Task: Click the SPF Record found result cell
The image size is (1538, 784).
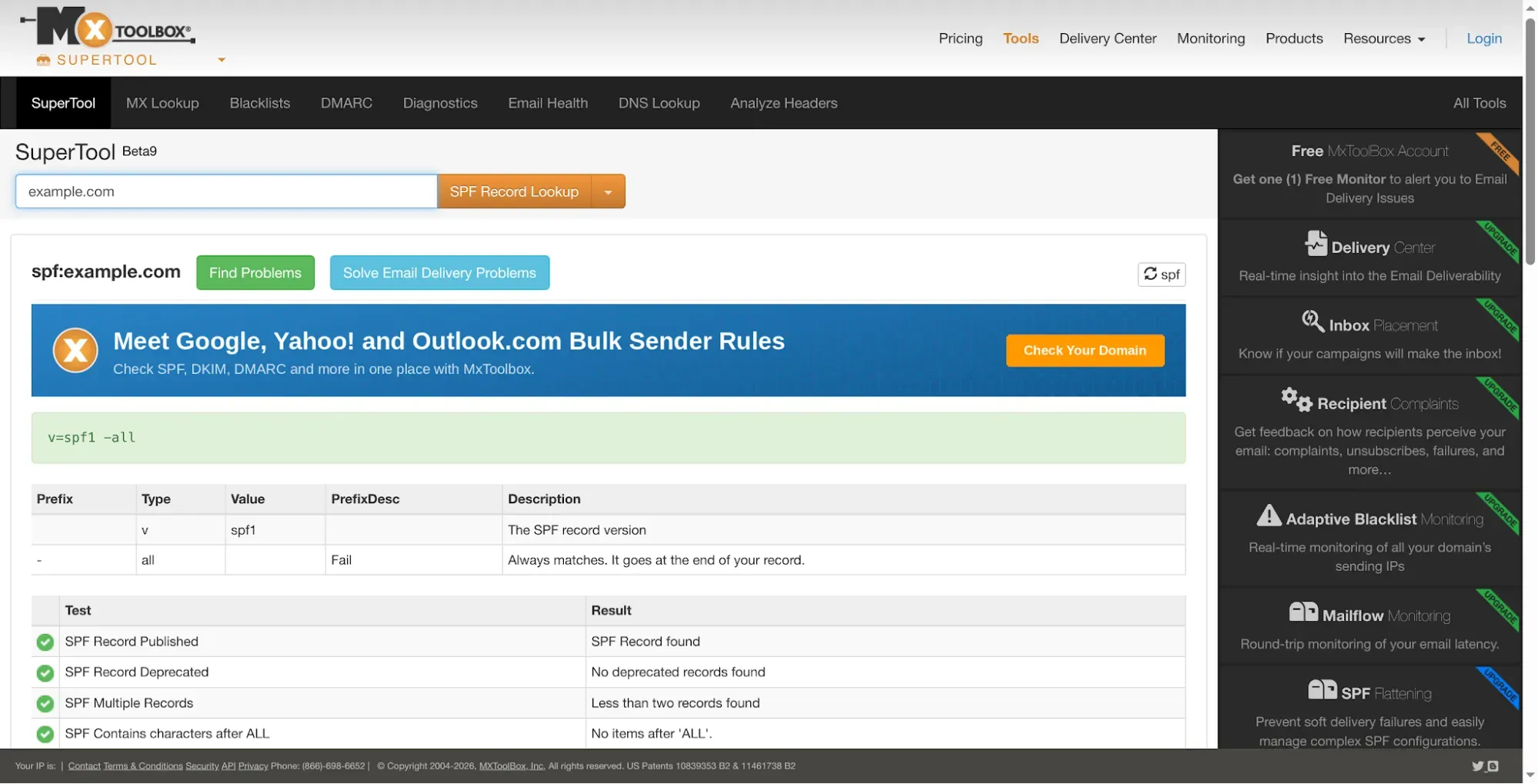Action: (x=885, y=642)
